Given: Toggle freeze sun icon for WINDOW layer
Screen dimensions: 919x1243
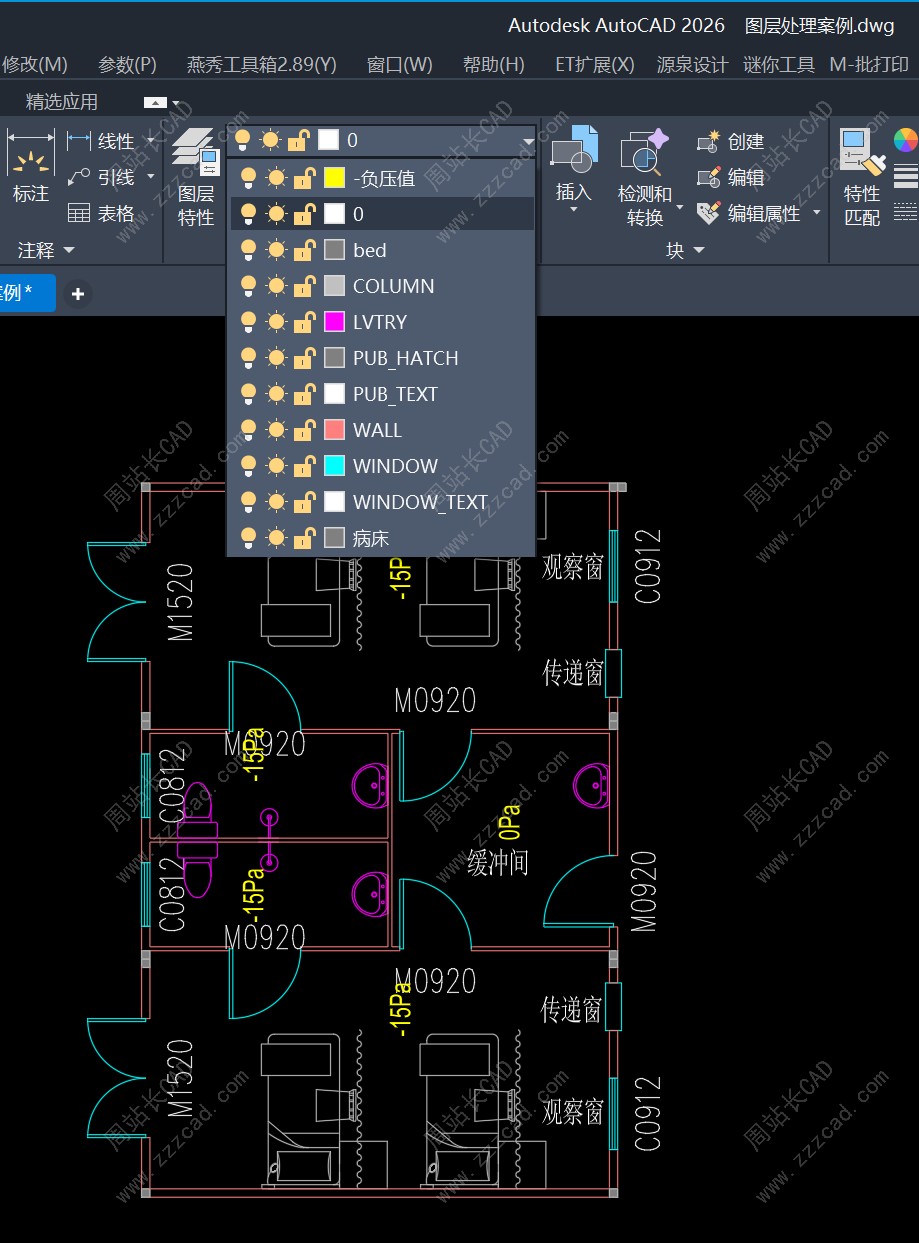Looking at the screenshot, I should click(276, 466).
